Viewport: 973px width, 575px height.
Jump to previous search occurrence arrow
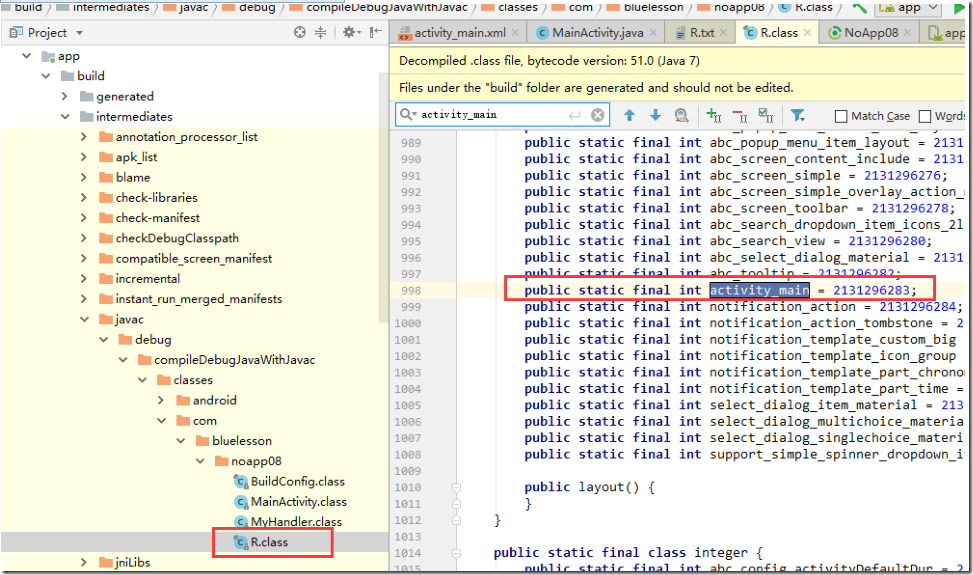tap(629, 115)
